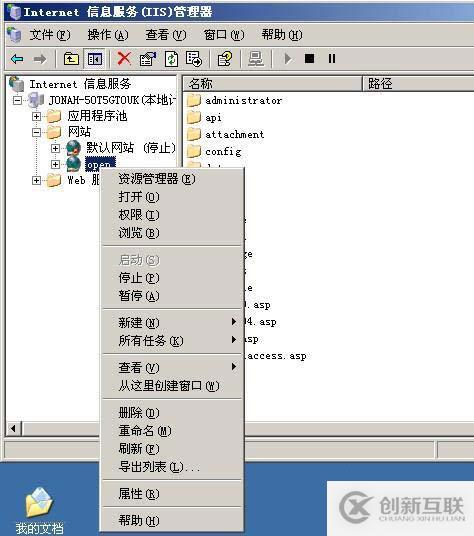Choose 重命名(M) in the context menu

[173, 430]
